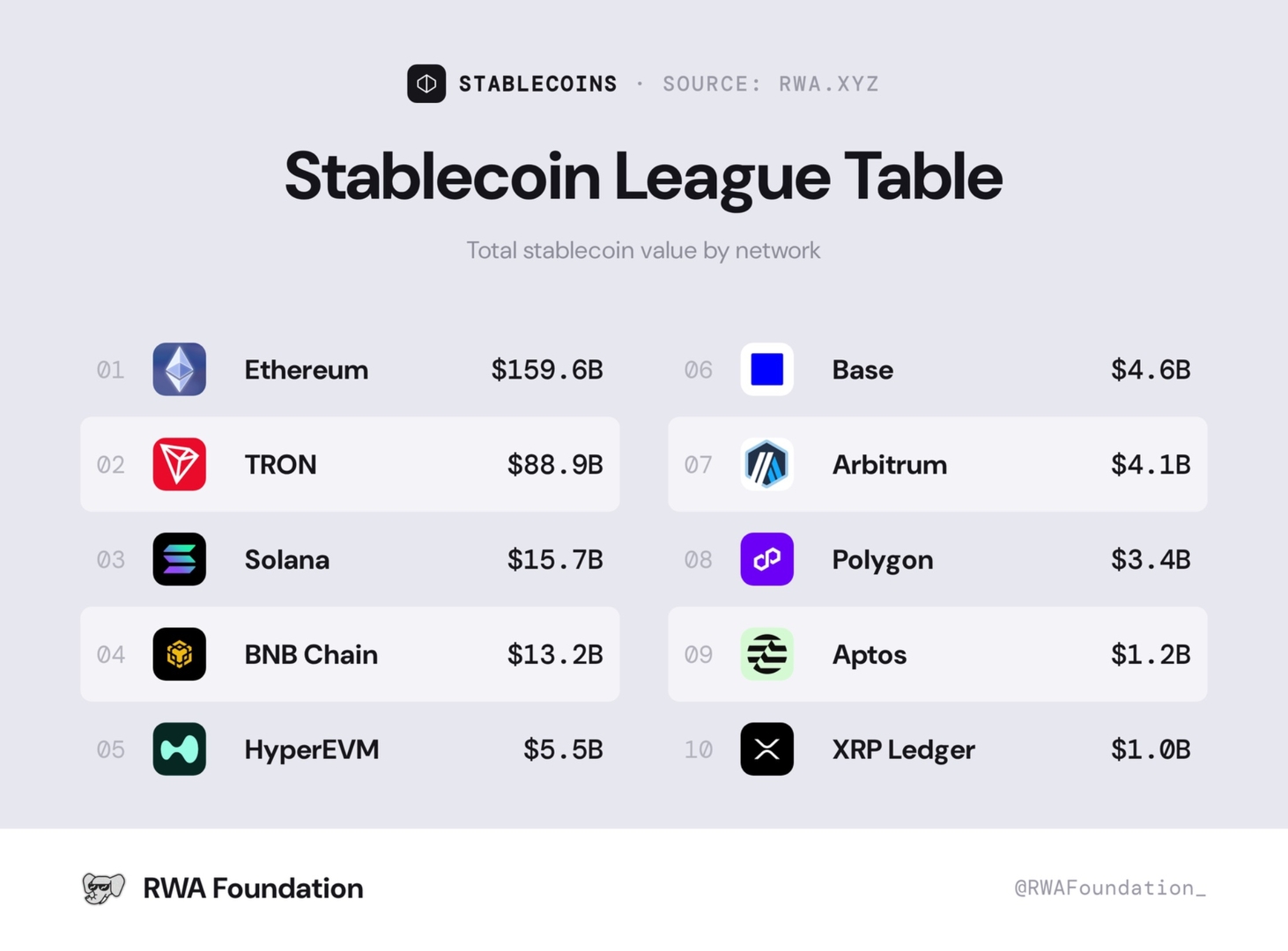Click the Ethereum $159.6B value
The height and width of the screenshot is (951, 1288).
547,370
